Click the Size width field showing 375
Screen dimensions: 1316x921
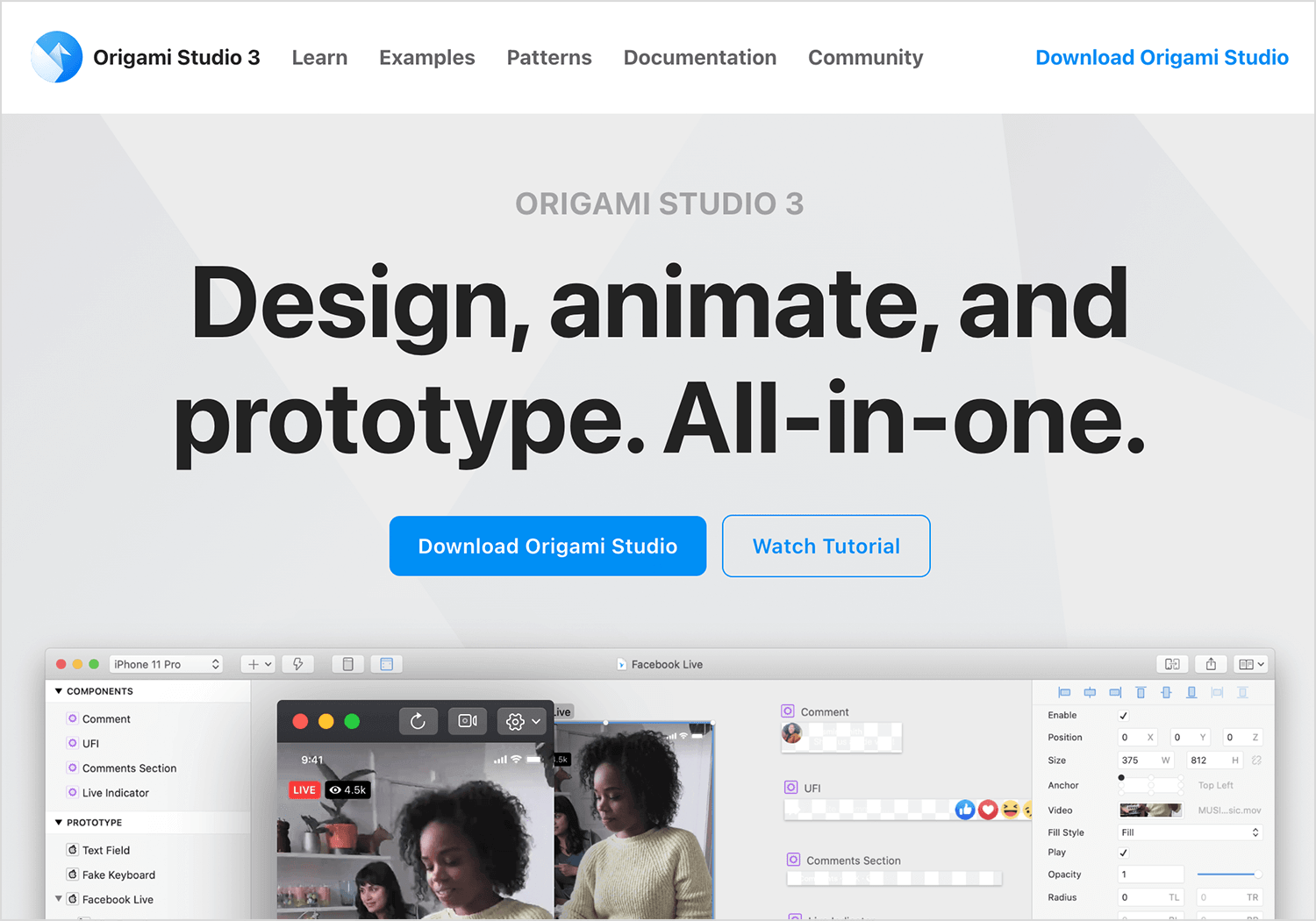click(1145, 760)
